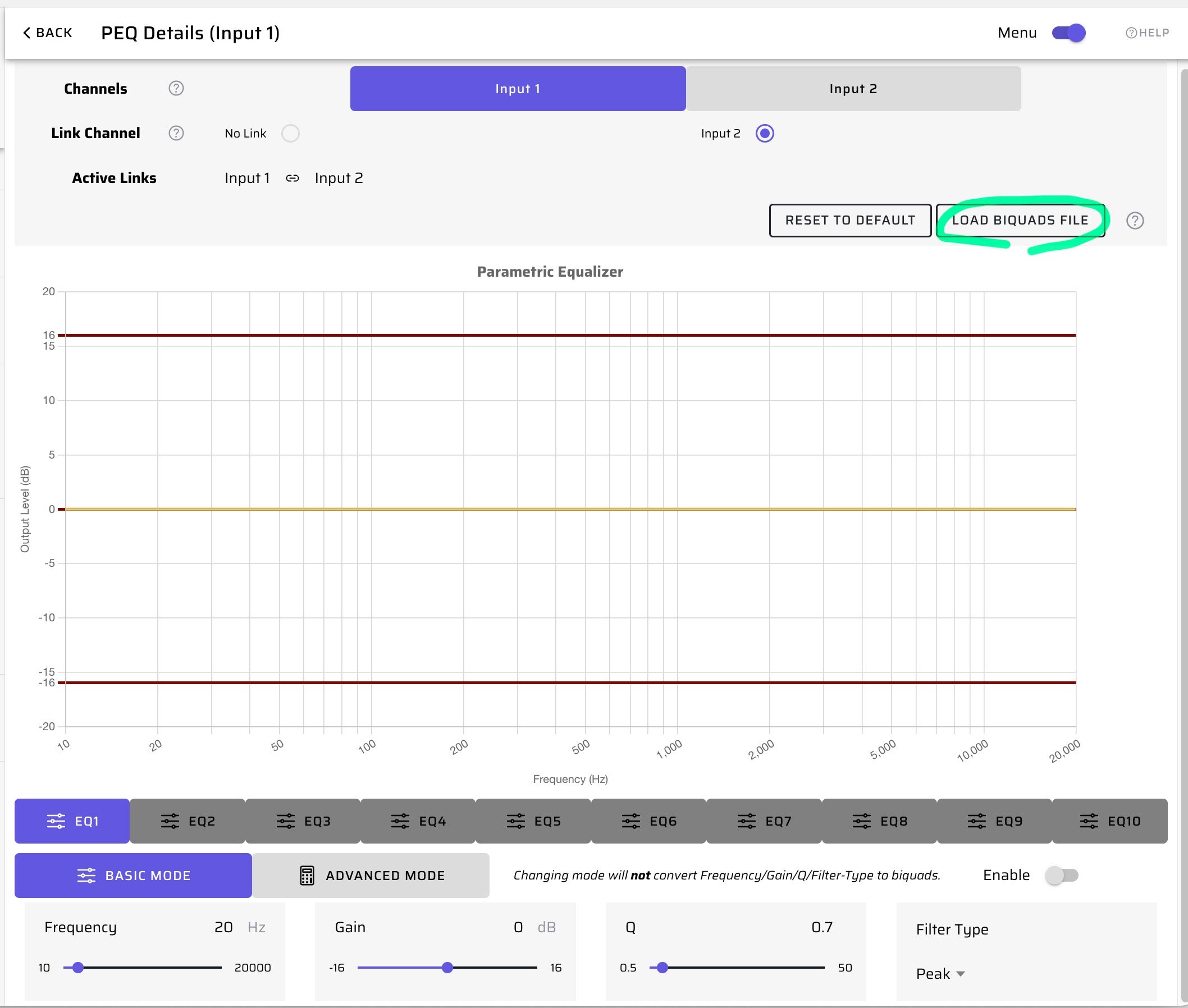Viewport: 1188px width, 1008px height.
Task: Click the Reset to Default button
Action: [849, 221]
